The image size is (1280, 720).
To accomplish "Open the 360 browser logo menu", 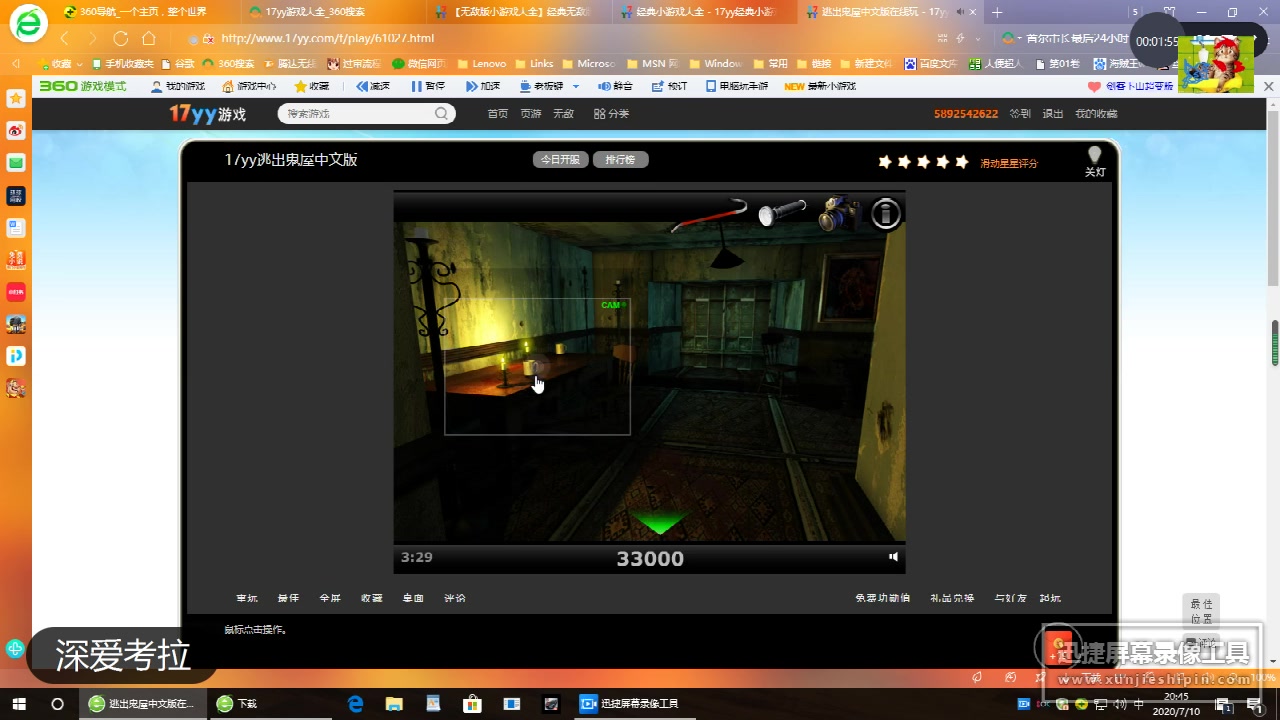I will pyautogui.click(x=29, y=25).
